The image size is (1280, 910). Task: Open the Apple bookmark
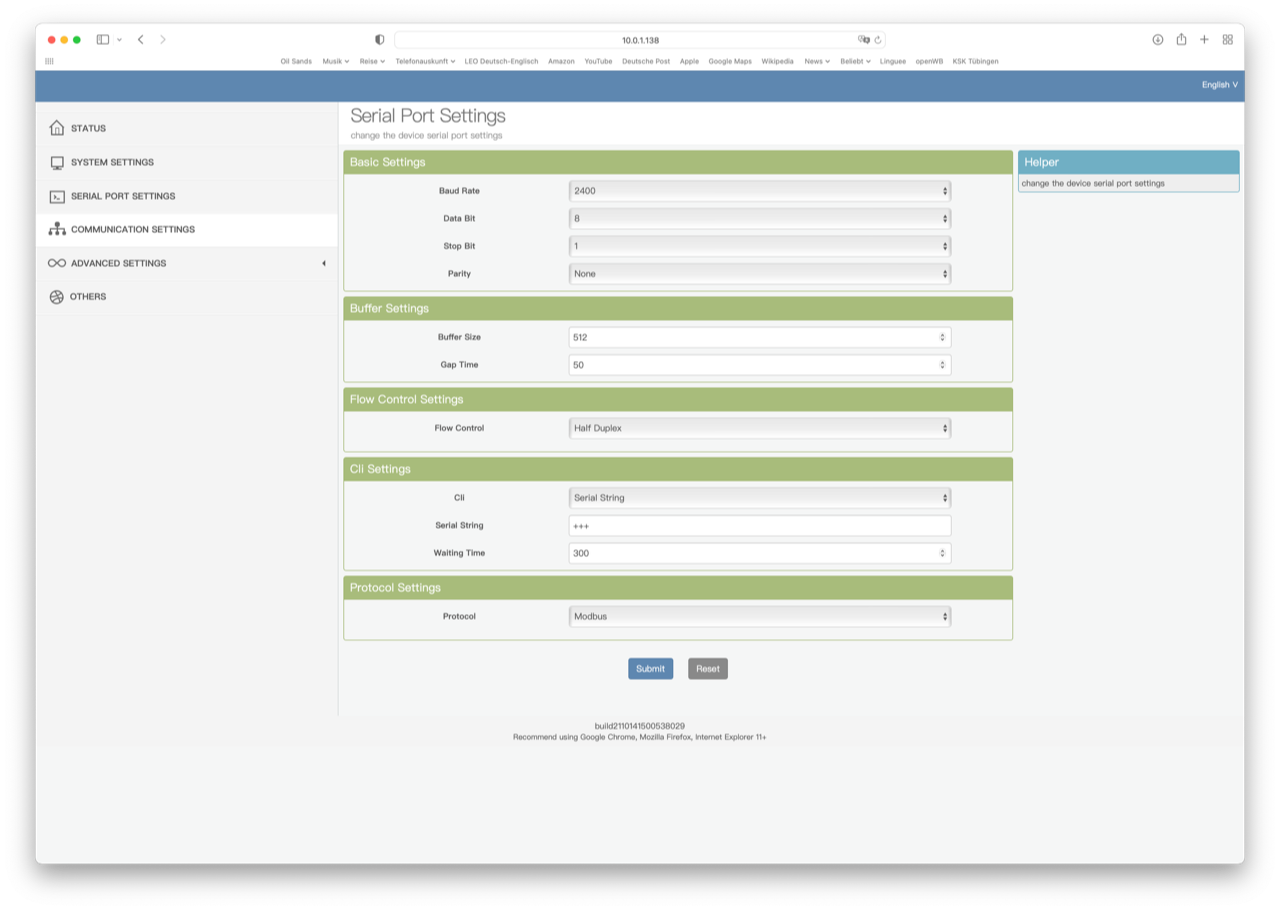[x=689, y=61]
